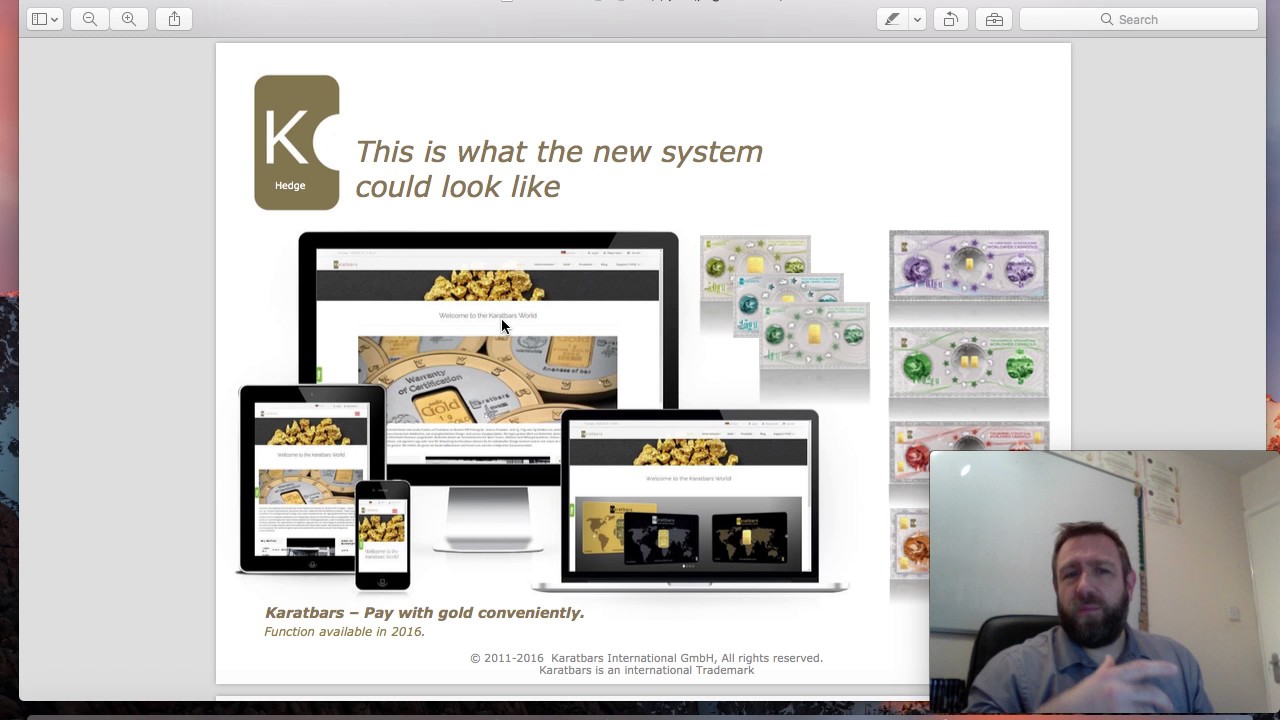Click the webcam video overlay

click(1104, 581)
